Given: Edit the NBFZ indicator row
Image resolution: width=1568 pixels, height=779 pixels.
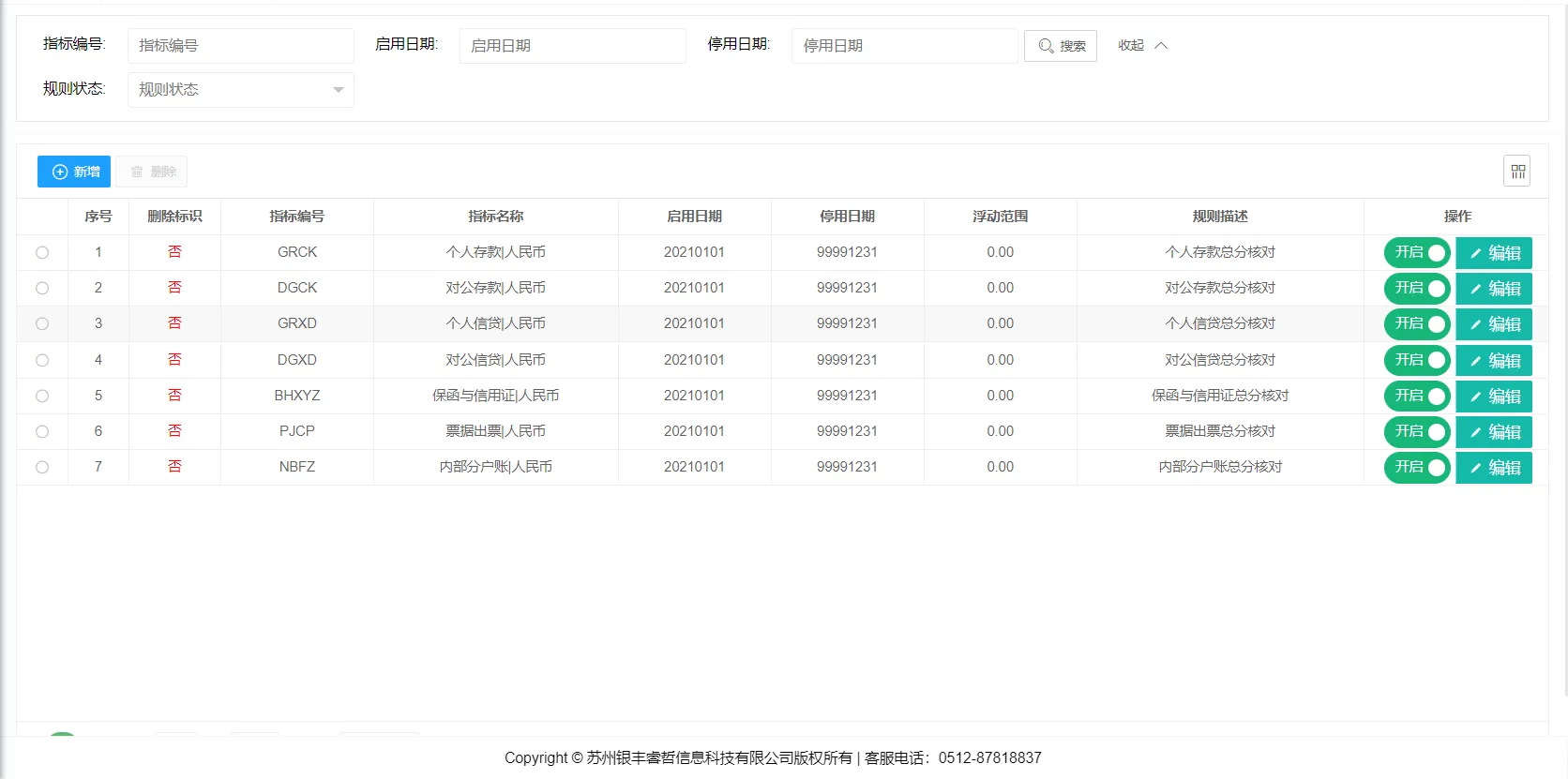Looking at the screenshot, I should pos(1493,468).
